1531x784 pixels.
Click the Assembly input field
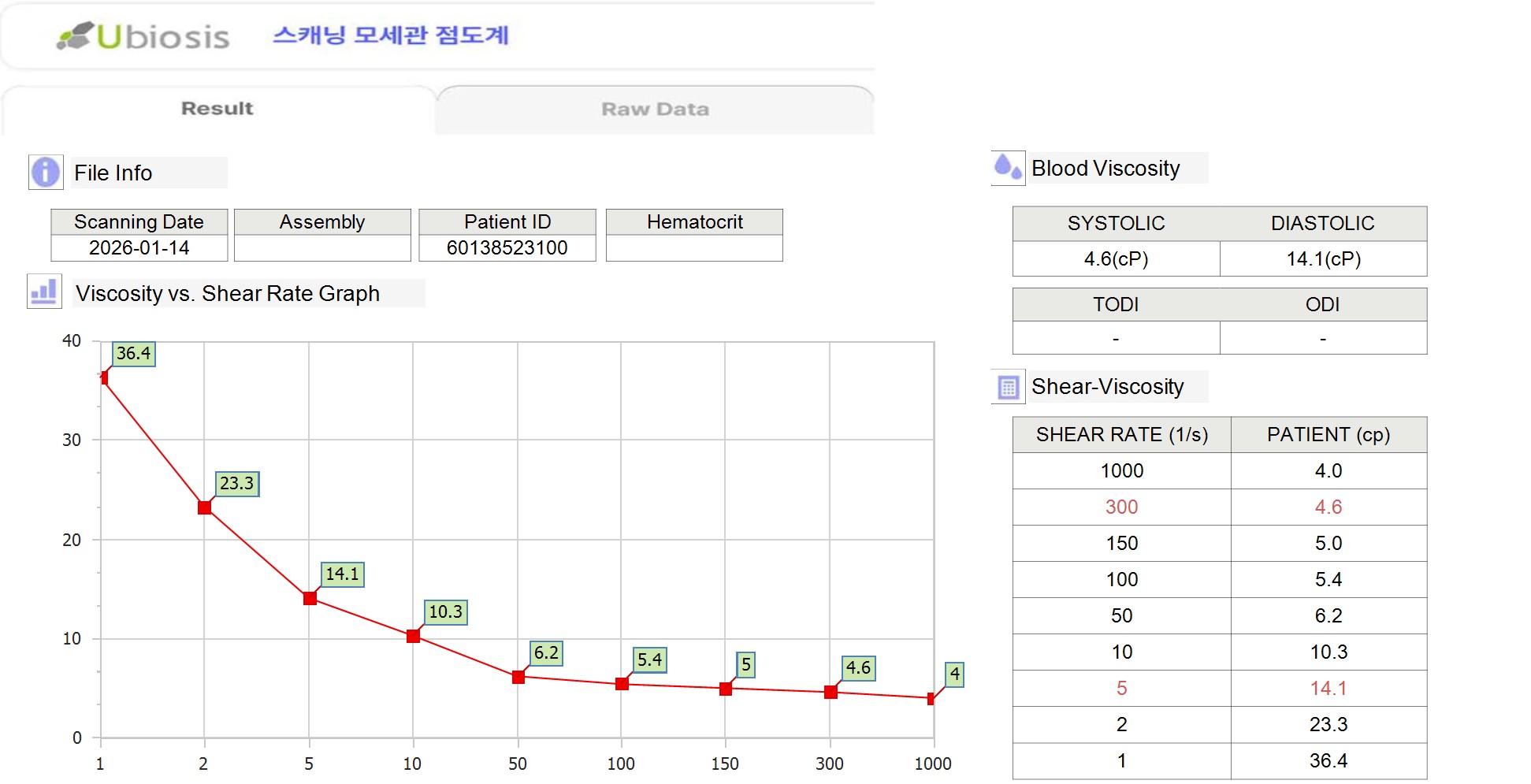point(322,248)
